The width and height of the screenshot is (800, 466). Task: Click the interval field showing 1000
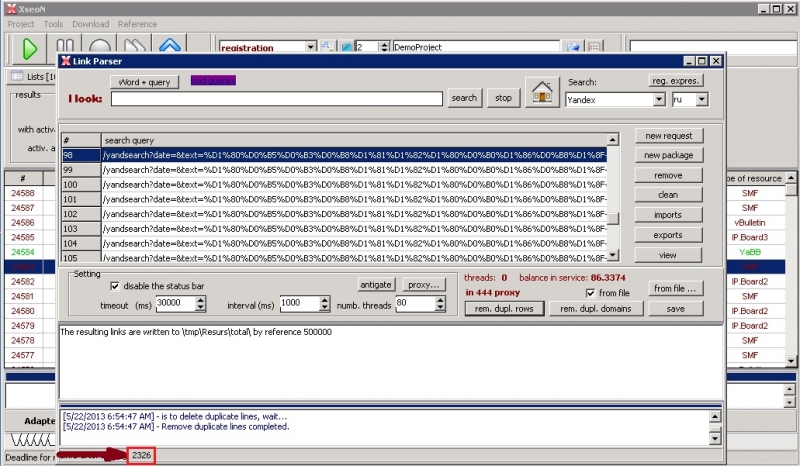click(x=300, y=304)
